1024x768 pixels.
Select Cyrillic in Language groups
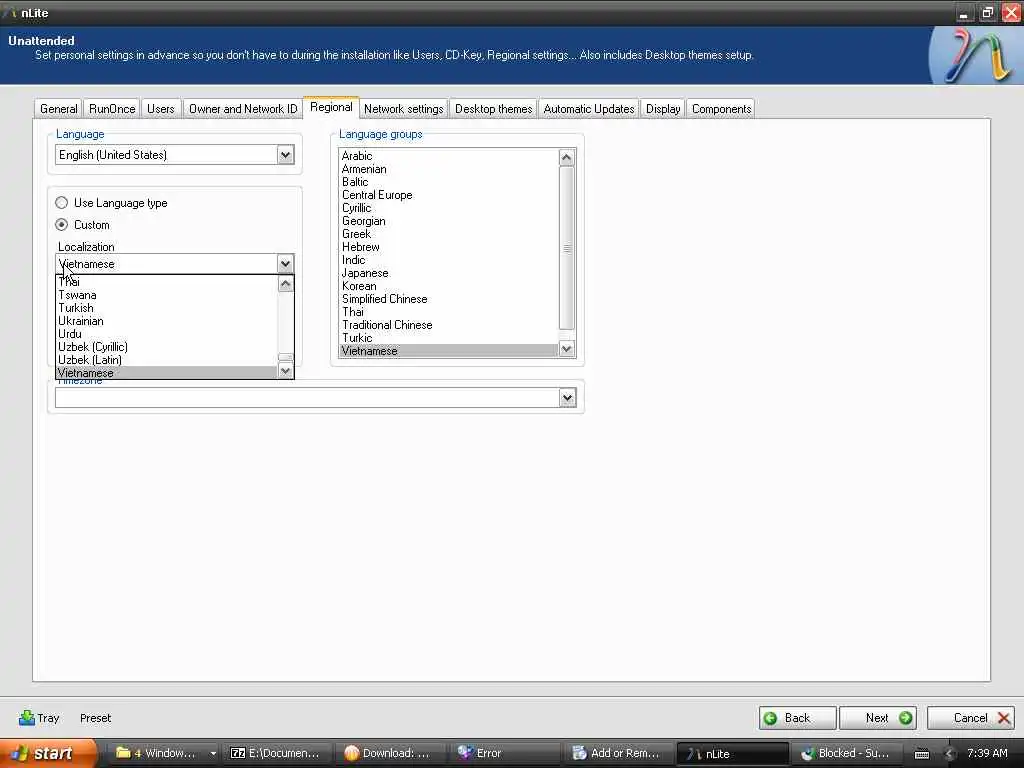click(x=449, y=208)
